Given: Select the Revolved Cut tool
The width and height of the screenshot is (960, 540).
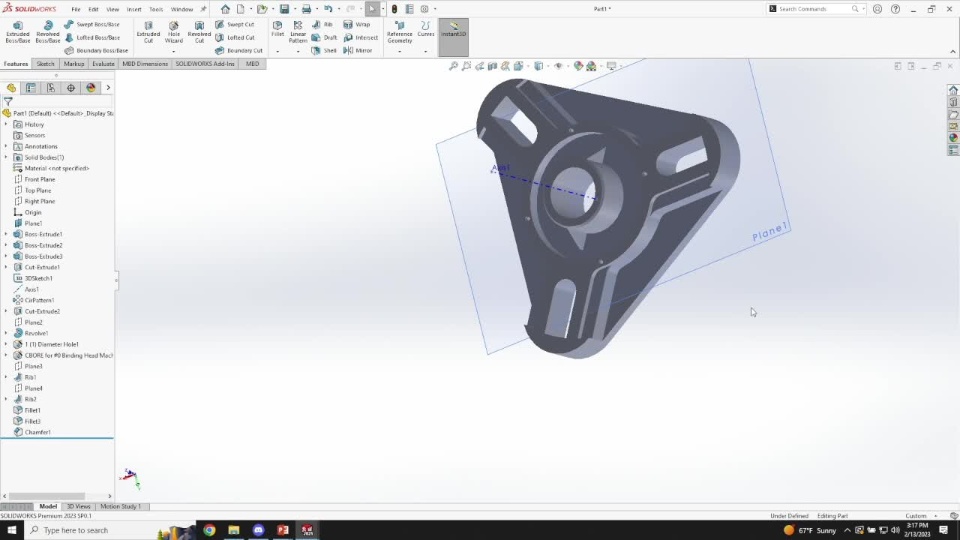Looking at the screenshot, I should click(x=199, y=32).
